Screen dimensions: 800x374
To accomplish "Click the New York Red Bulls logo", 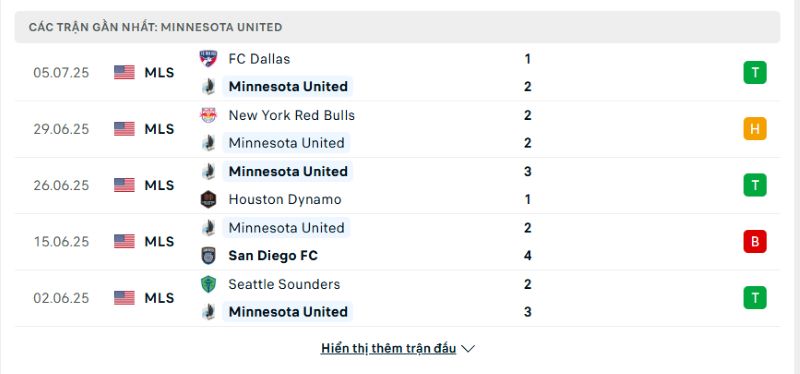I will pos(208,115).
